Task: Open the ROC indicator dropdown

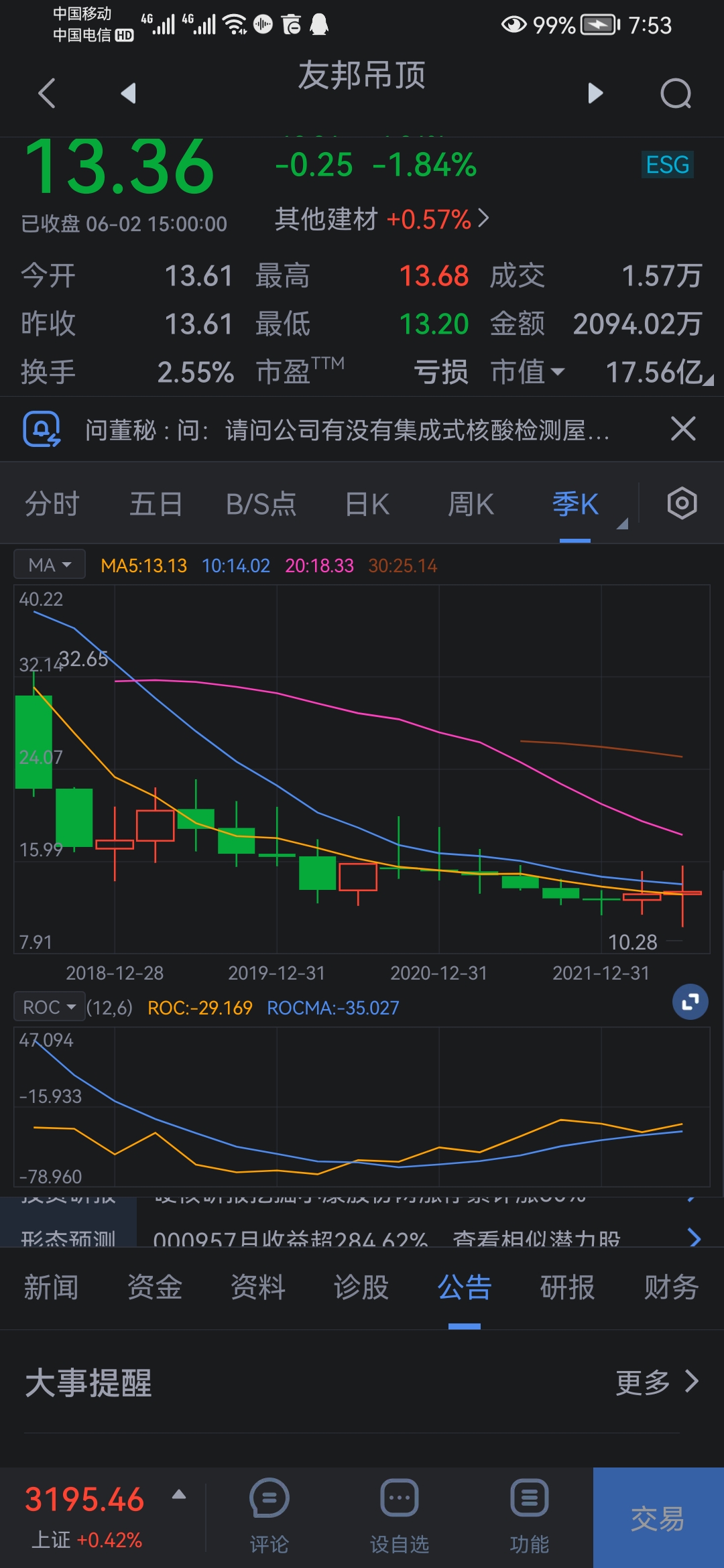Action: 50,1007
